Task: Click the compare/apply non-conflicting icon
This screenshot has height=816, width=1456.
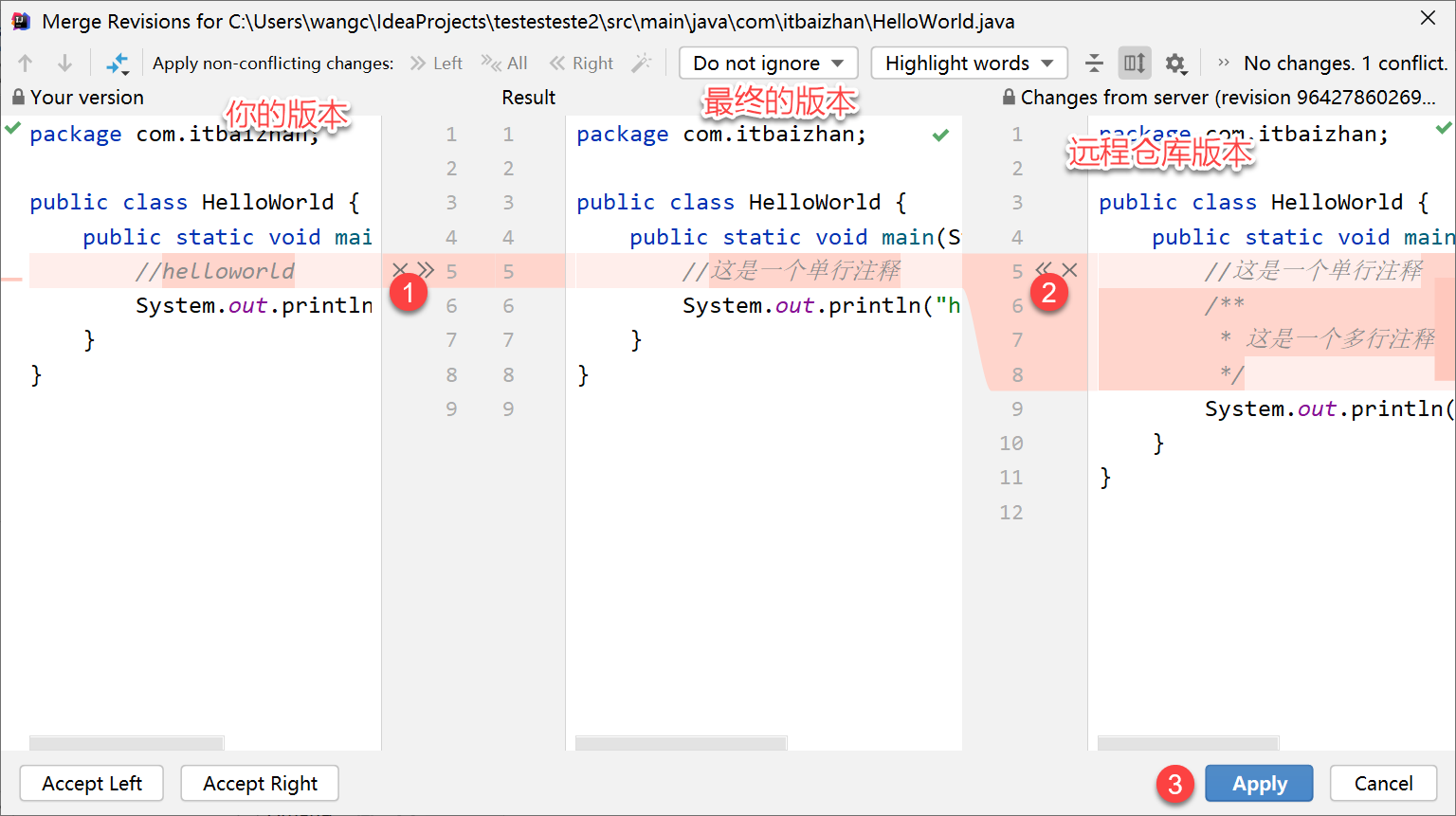Action: [117, 63]
